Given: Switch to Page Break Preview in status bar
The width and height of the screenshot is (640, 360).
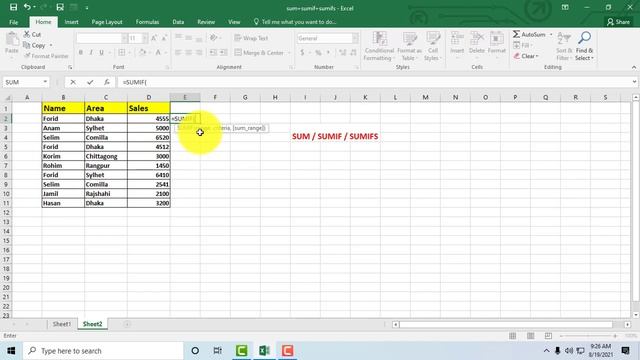Looking at the screenshot, I should [548, 336].
